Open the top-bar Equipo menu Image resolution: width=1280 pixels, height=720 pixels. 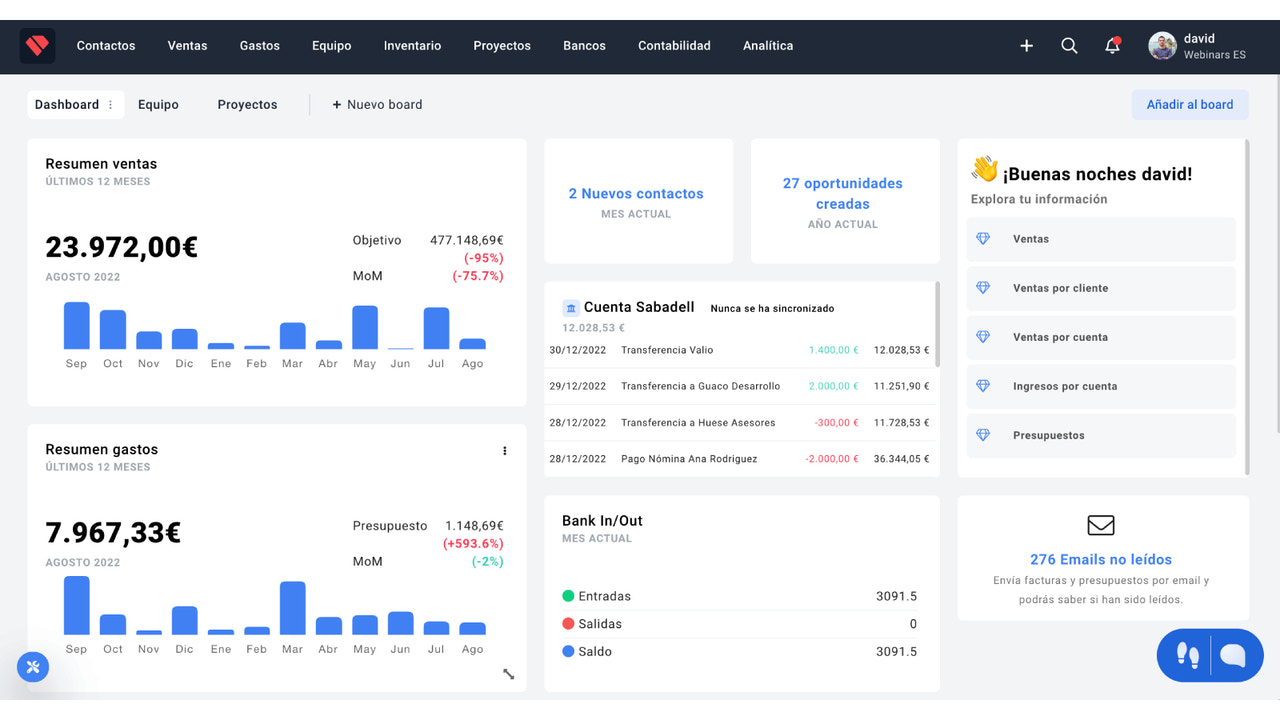[332, 46]
